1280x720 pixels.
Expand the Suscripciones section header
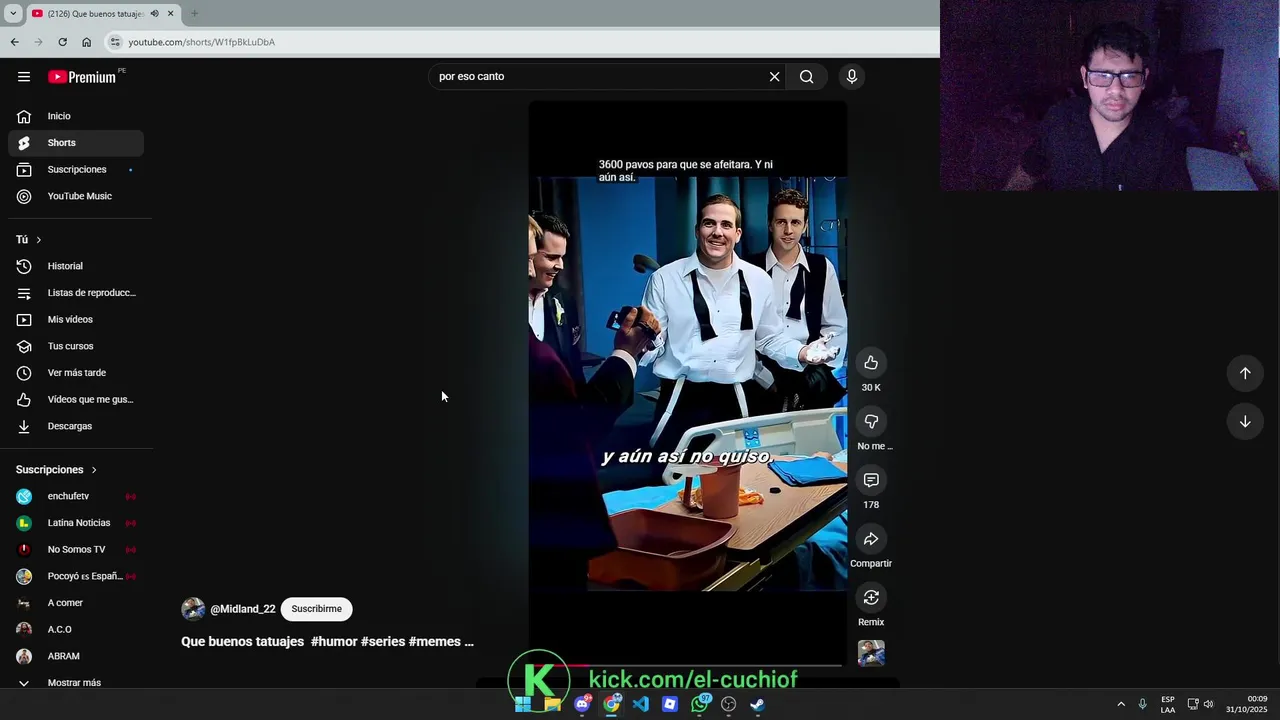[56, 470]
